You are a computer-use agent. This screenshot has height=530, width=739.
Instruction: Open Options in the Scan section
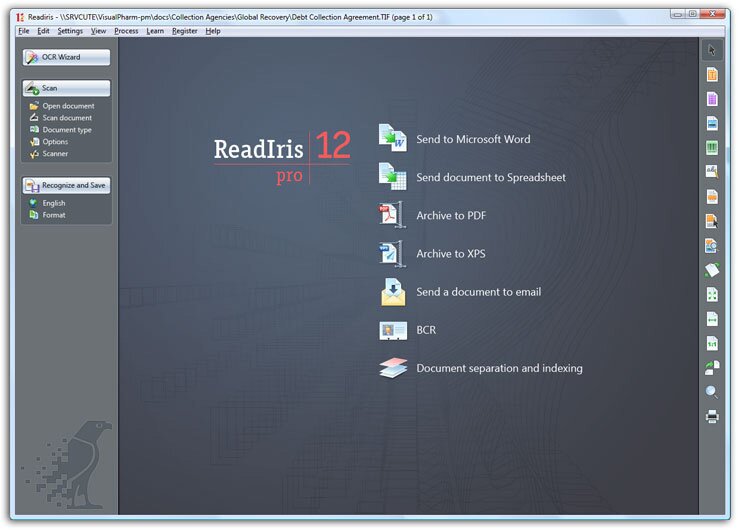[x=49, y=142]
